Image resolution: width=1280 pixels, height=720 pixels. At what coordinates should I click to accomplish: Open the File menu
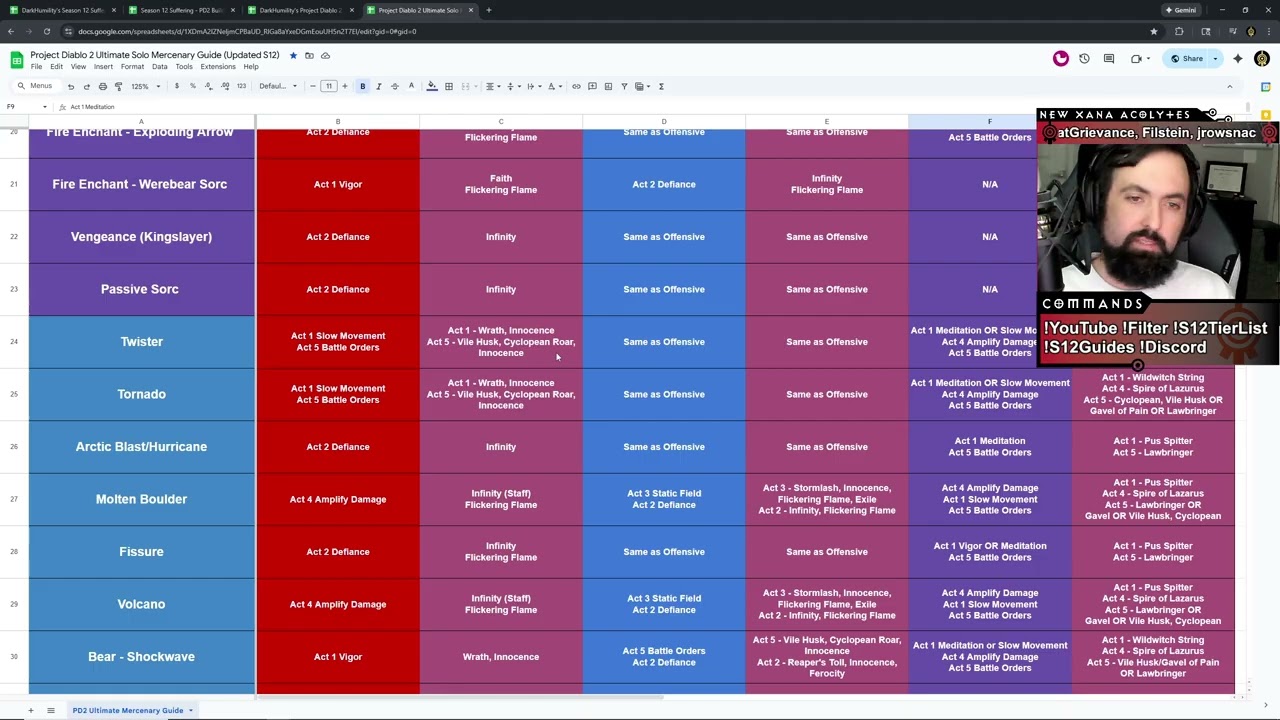(x=36, y=67)
